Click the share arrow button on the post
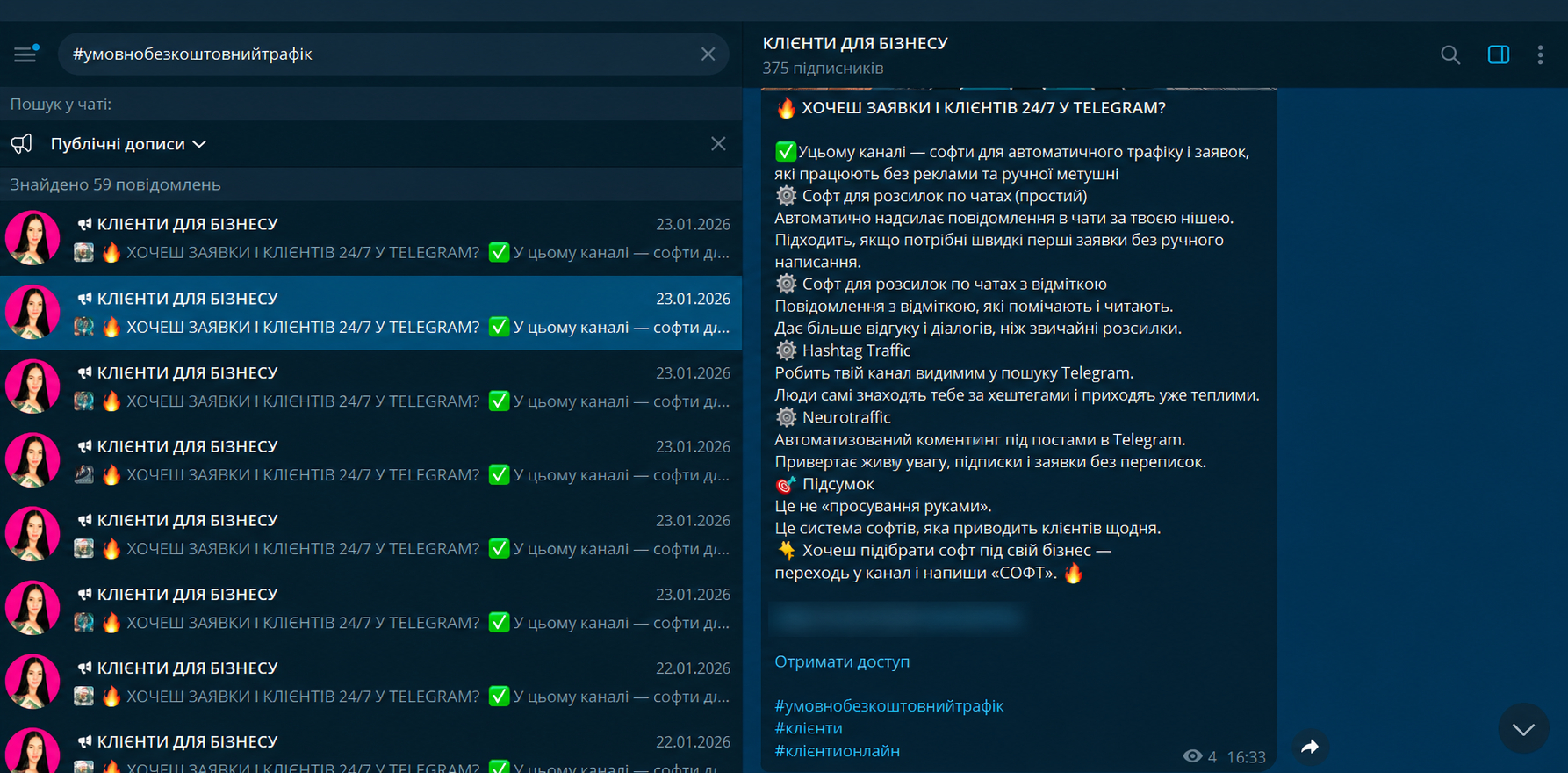Screen dimensions: 1568x773 pyautogui.click(x=1310, y=747)
